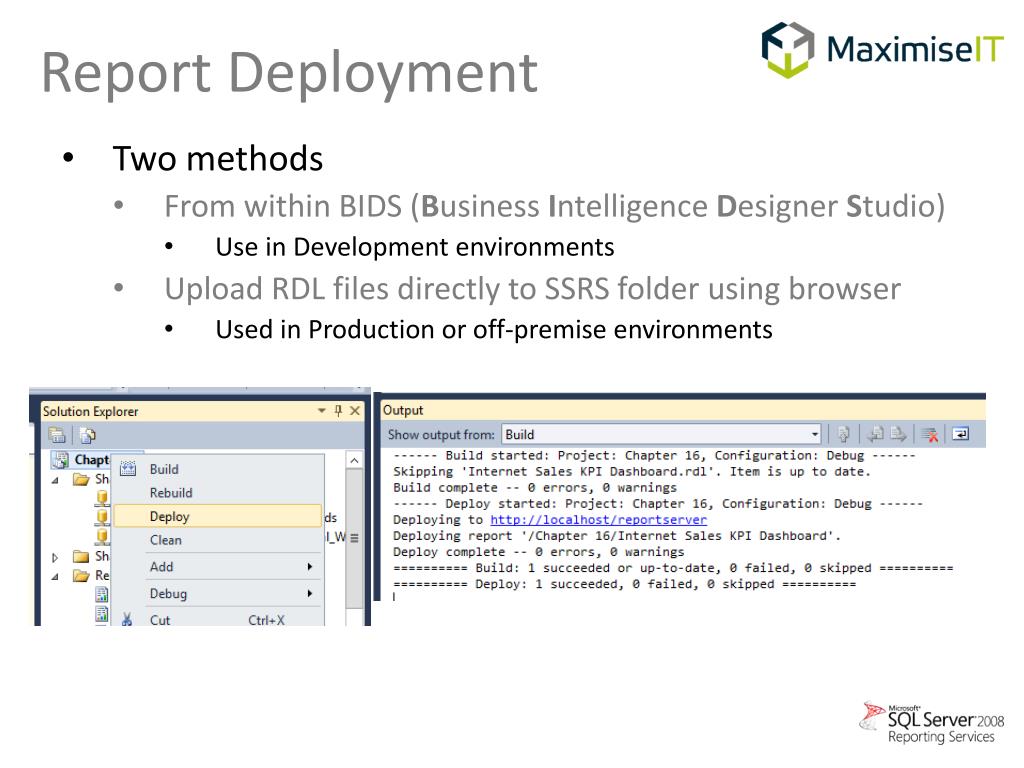Viewport: 1024px width, 768px height.
Task: Click the 'Build: 1 succeeded' summary line
Action: [x=673, y=568]
